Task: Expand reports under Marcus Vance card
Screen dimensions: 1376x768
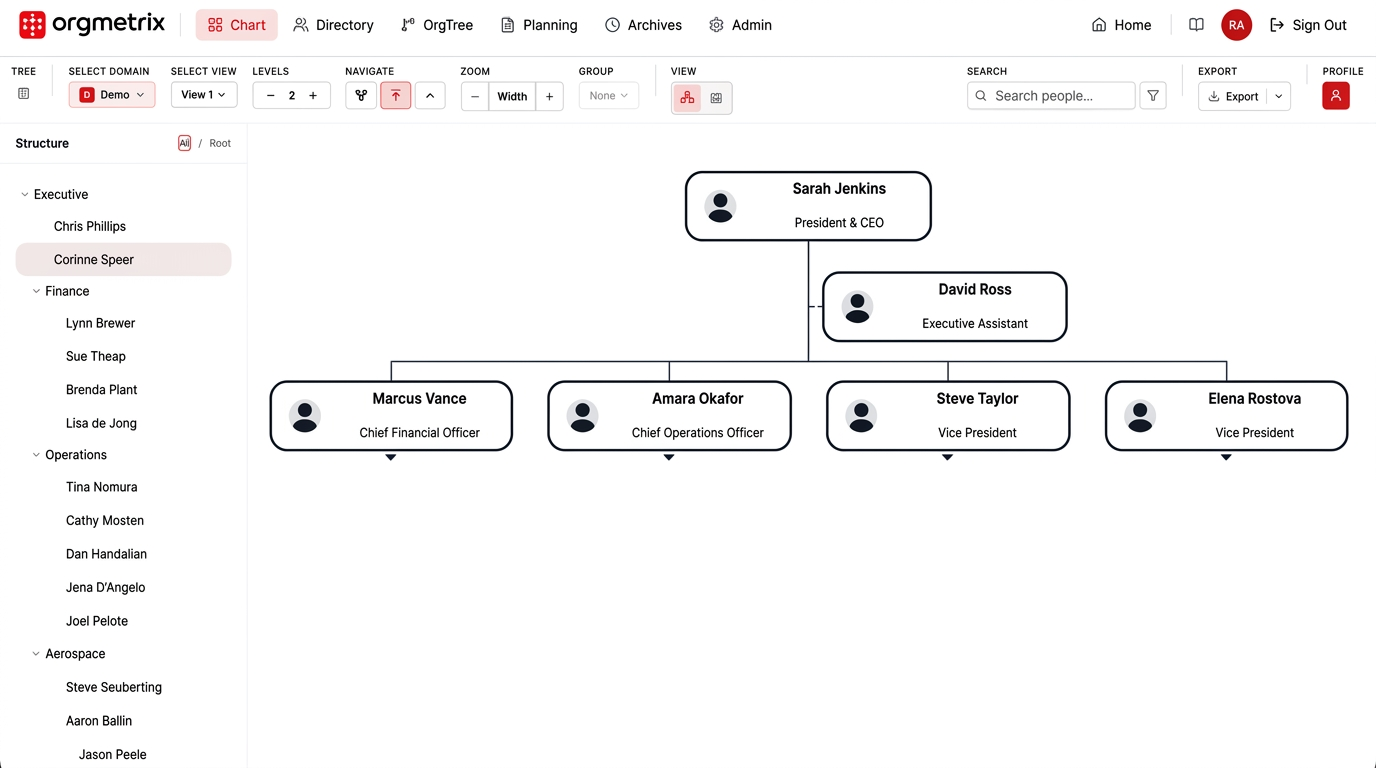Action: (x=391, y=457)
